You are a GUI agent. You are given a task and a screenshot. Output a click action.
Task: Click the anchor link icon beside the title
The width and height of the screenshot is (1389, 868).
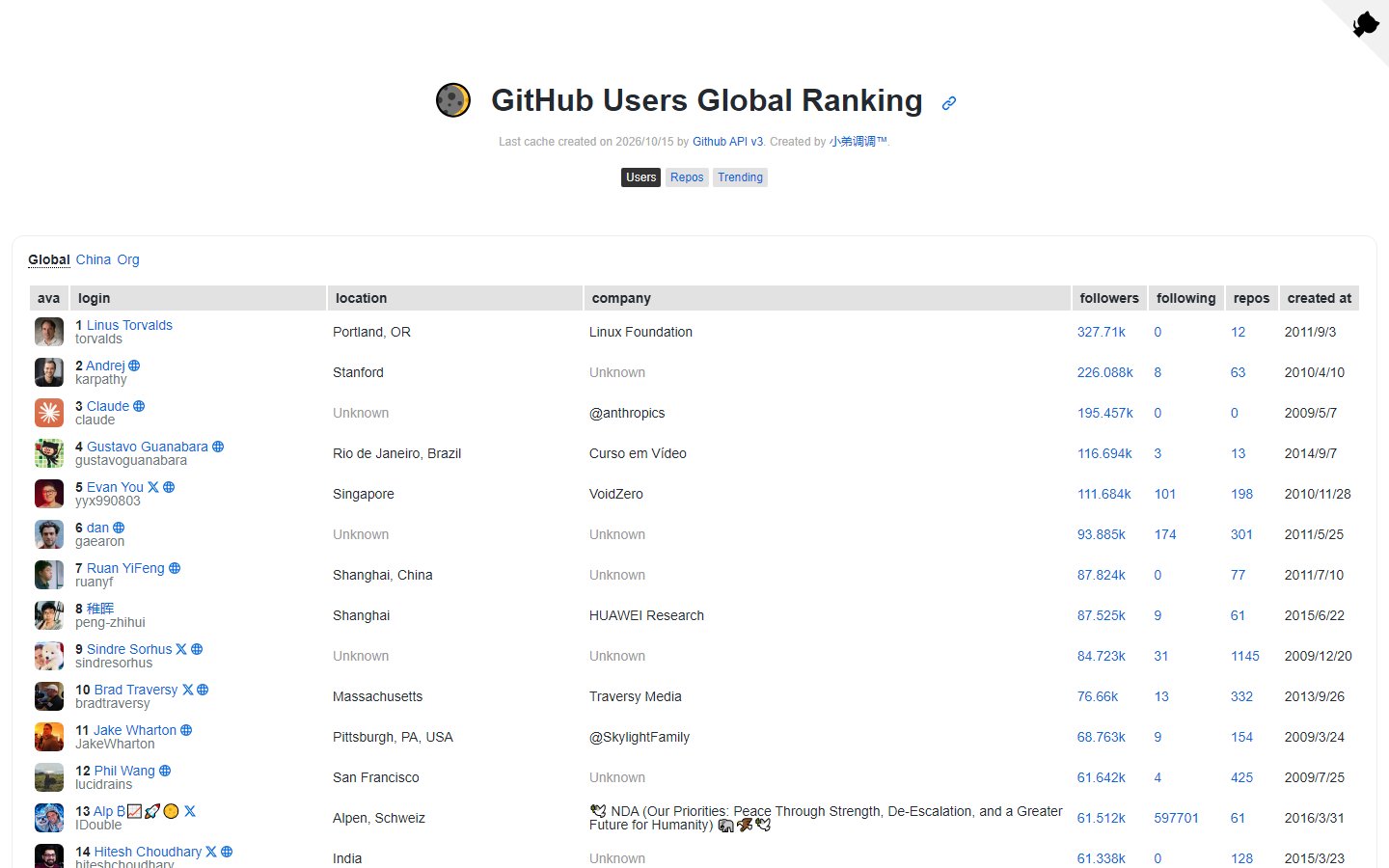coord(949,103)
